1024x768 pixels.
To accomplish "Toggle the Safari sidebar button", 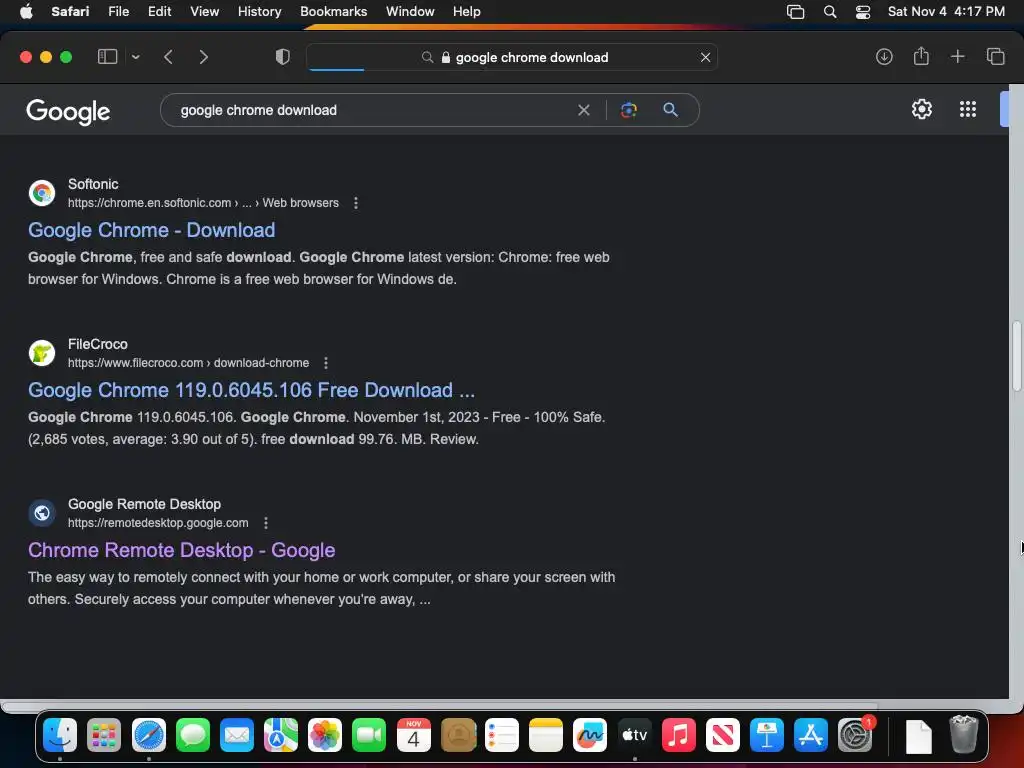I will (107, 57).
